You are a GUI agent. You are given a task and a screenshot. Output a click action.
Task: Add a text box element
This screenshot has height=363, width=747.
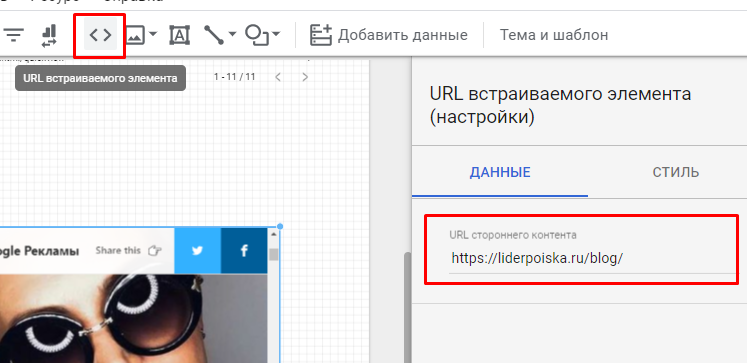pyautogui.click(x=179, y=35)
